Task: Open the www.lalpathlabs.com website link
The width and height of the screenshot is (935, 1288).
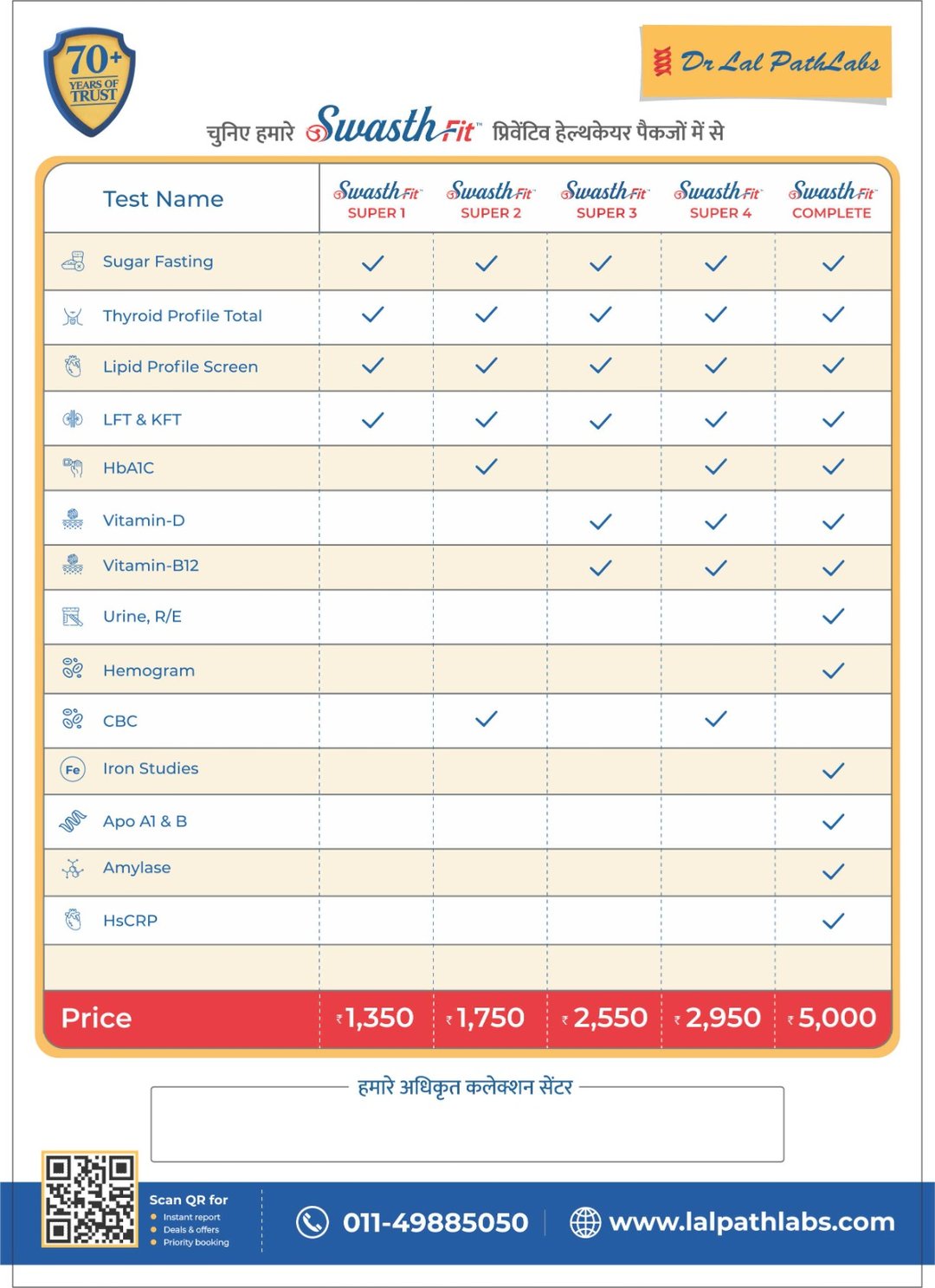Action: click(x=751, y=1222)
